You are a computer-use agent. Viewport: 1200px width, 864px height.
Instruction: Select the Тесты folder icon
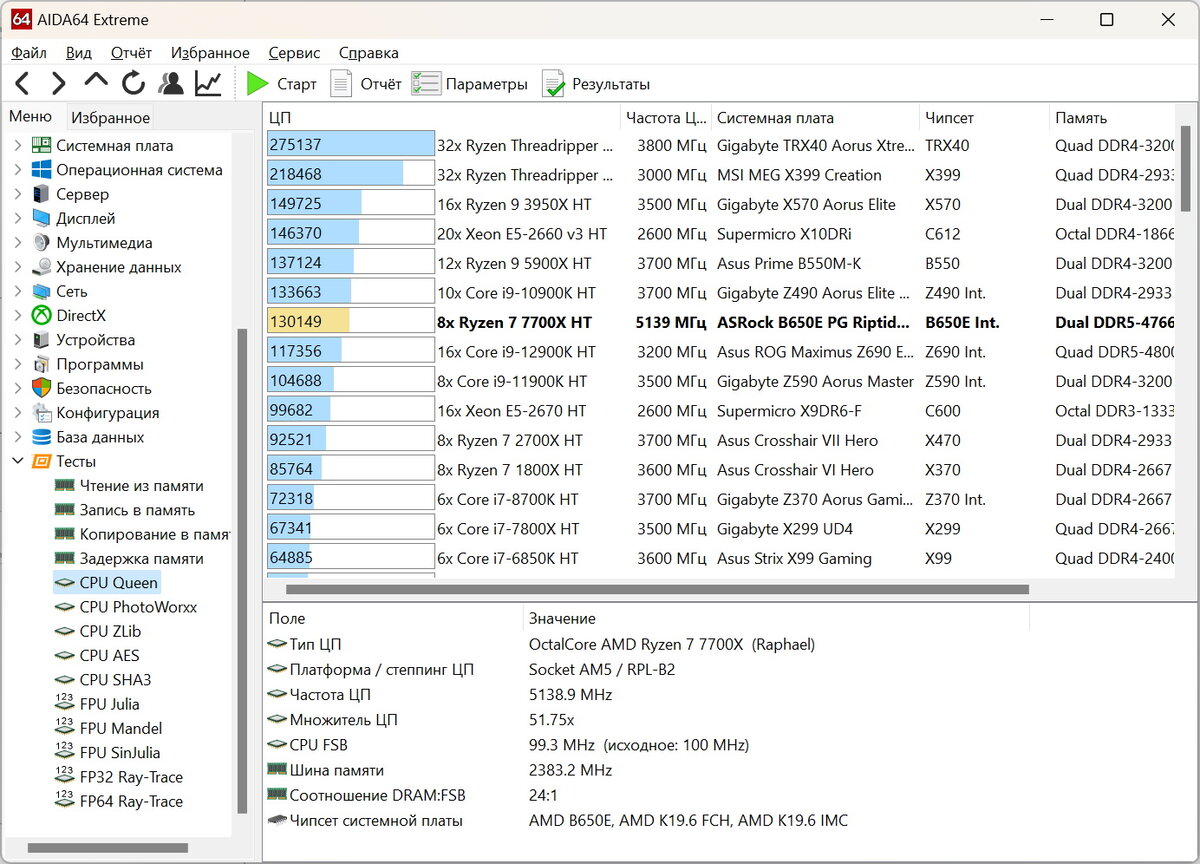coord(41,461)
